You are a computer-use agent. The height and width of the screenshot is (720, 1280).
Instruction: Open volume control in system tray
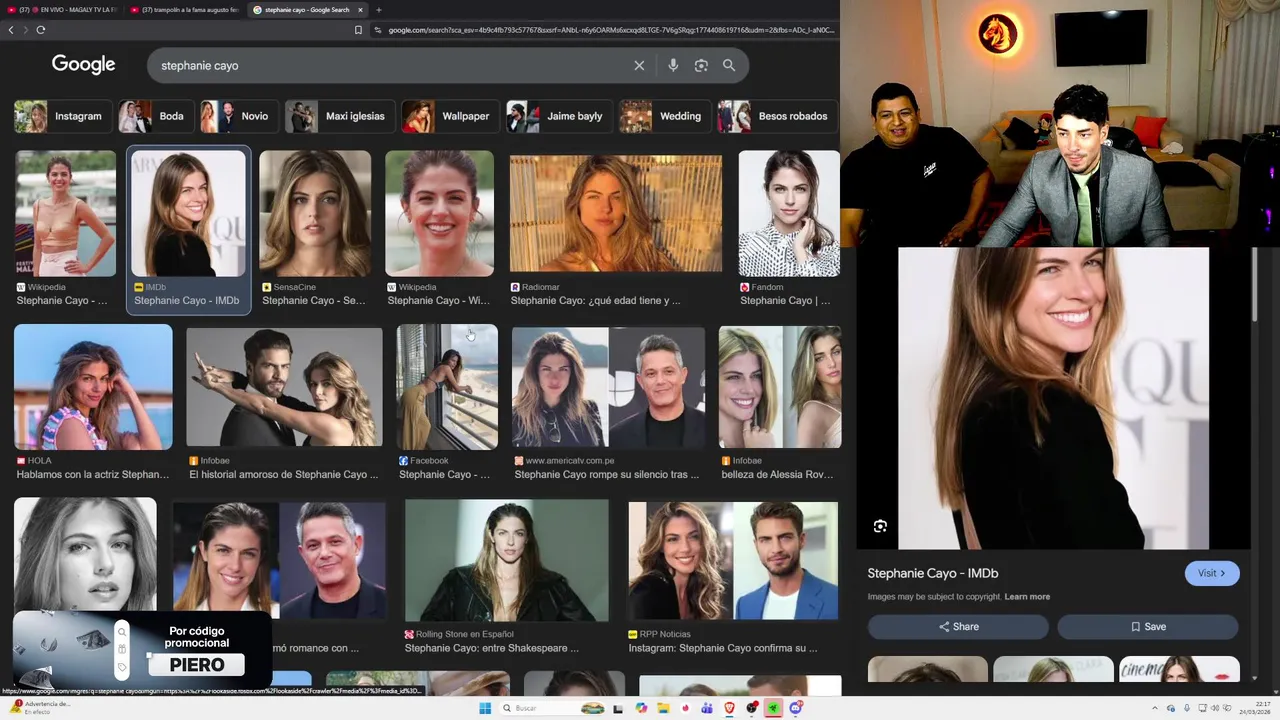coord(1217,708)
